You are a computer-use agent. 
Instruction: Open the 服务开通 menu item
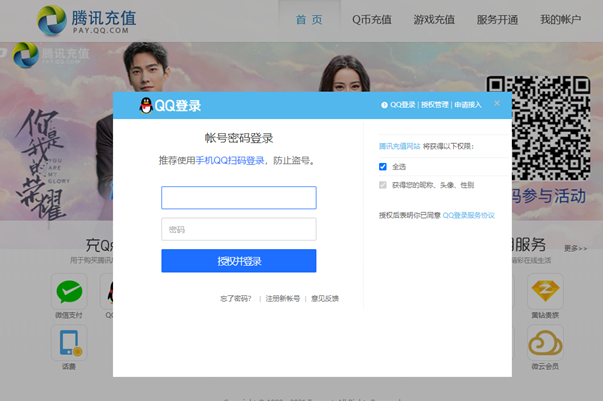pyautogui.click(x=497, y=20)
